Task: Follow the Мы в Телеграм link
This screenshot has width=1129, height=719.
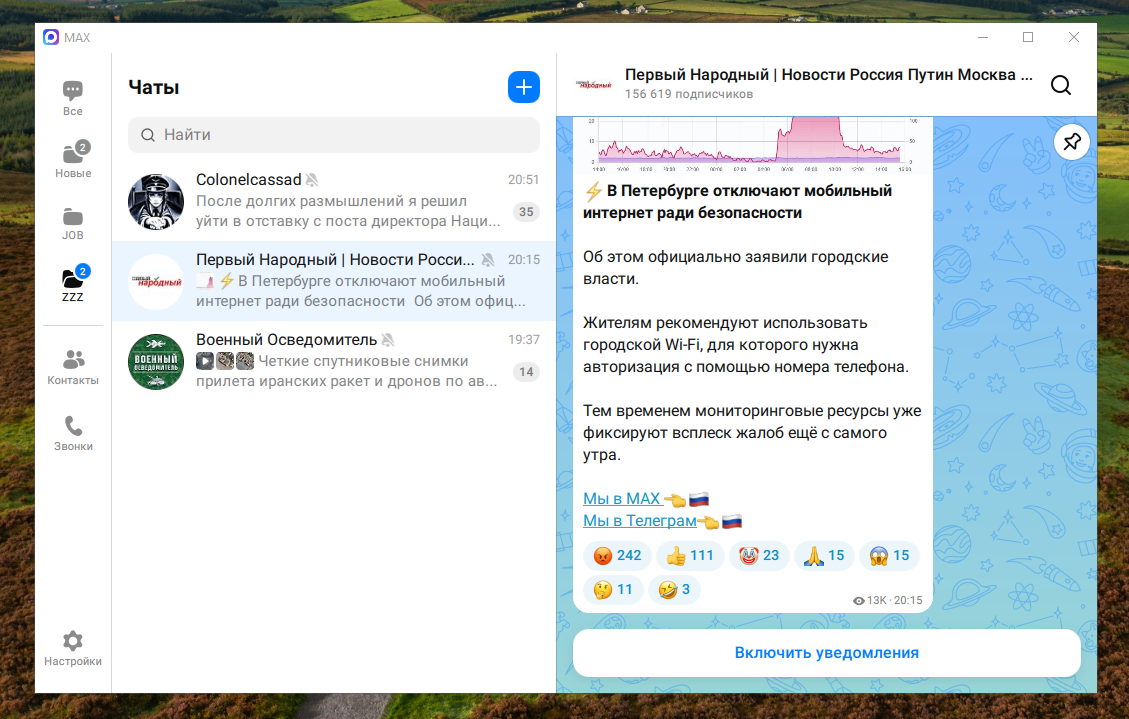Action: pyautogui.click(x=639, y=520)
